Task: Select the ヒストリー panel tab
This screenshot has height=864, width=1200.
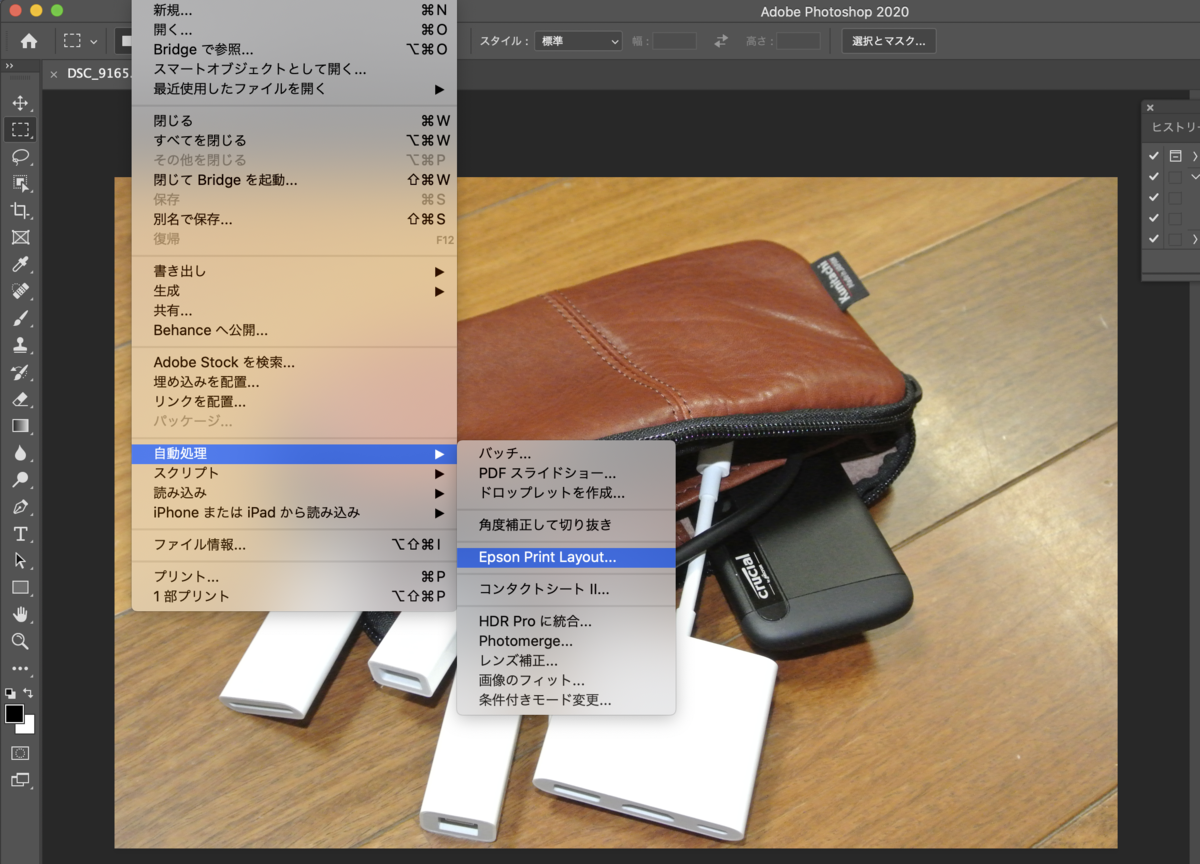Action: click(x=1175, y=127)
